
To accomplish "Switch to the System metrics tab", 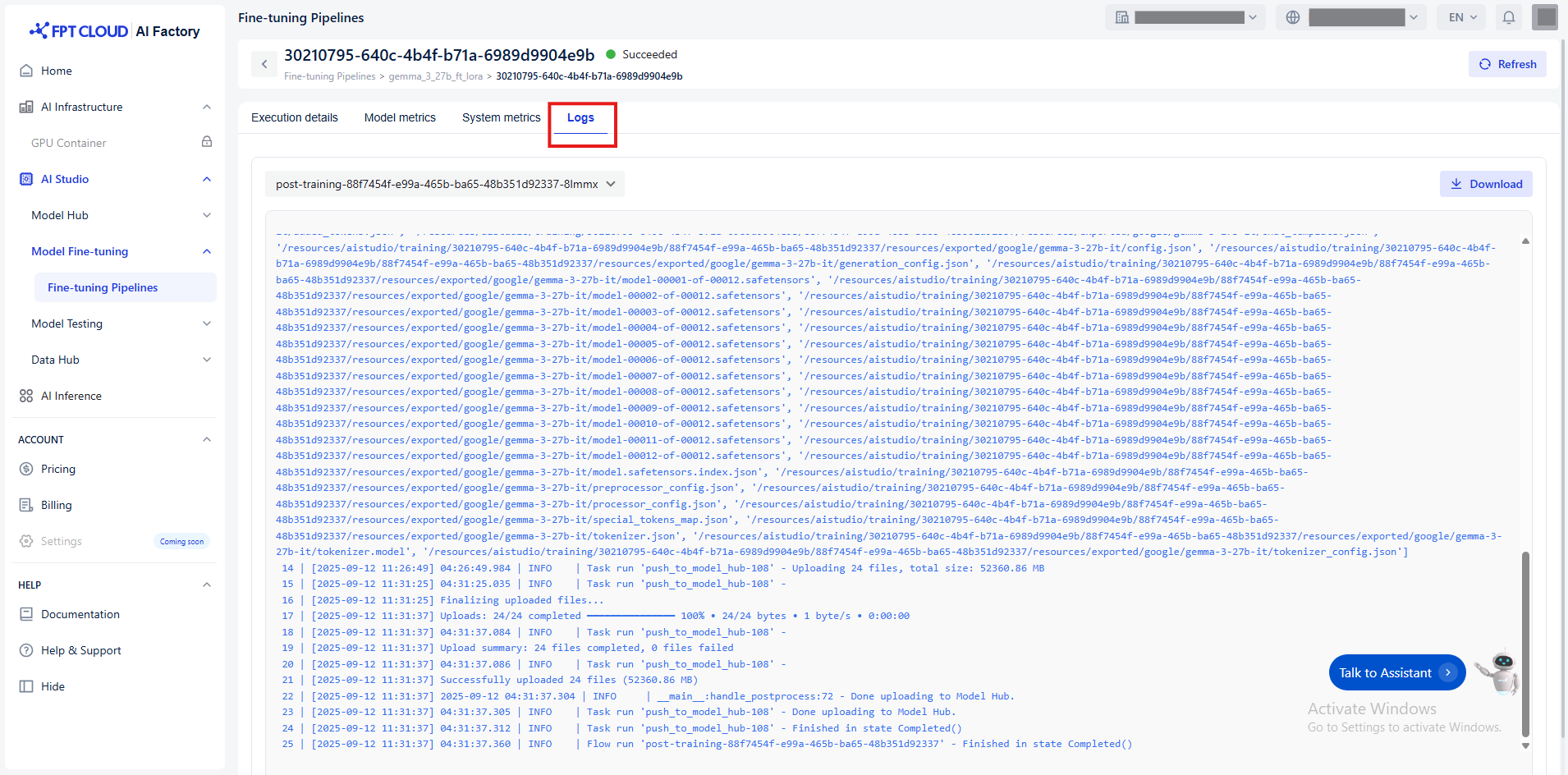I will pos(501,117).
